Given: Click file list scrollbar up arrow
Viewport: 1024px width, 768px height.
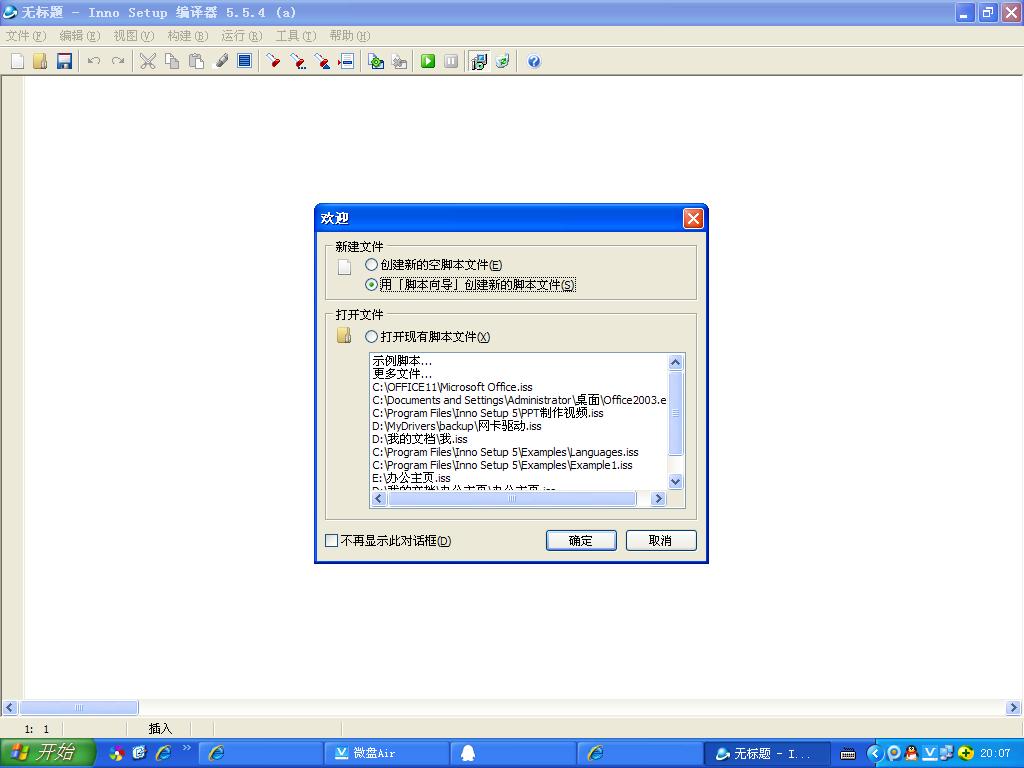Looking at the screenshot, I should (676, 362).
